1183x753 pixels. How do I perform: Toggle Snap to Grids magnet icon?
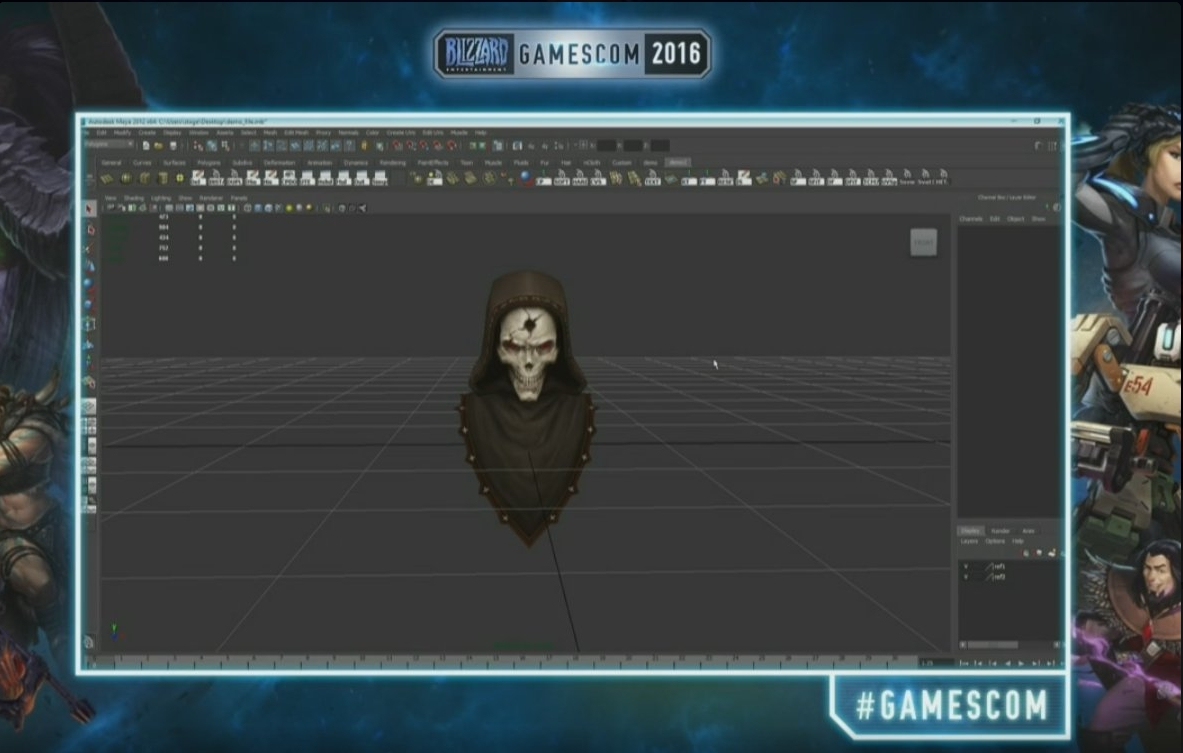tap(398, 146)
